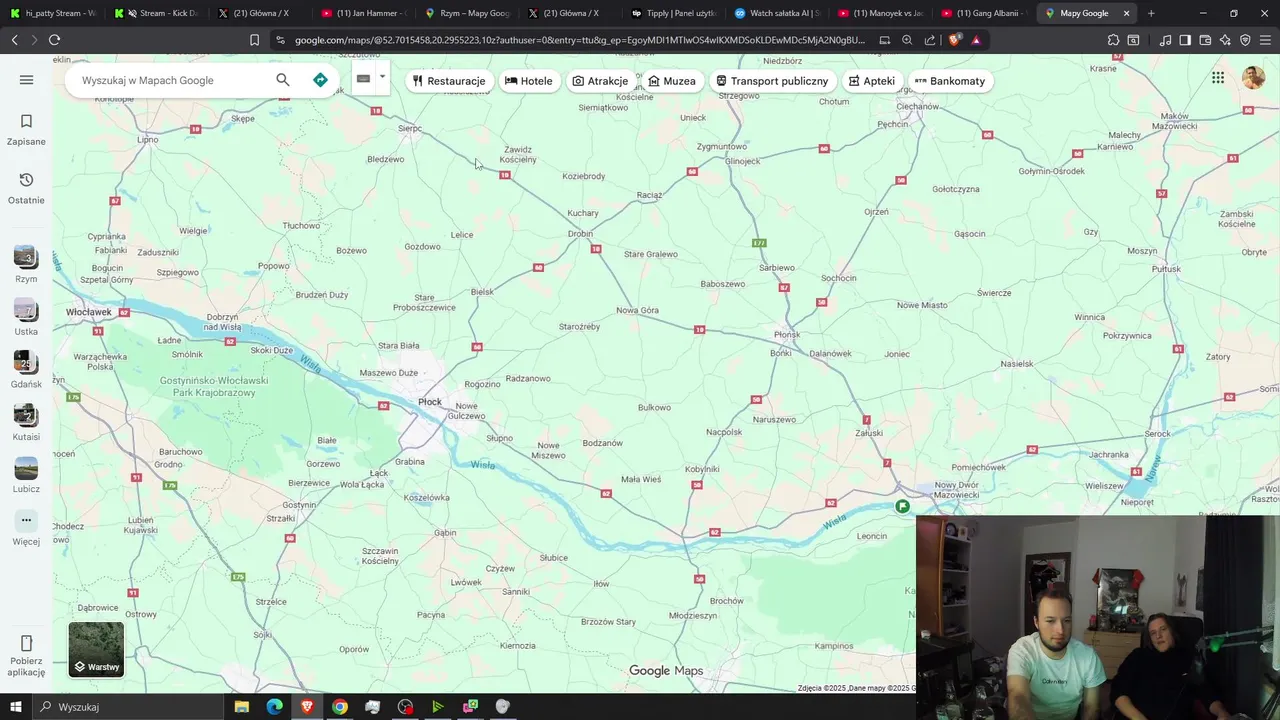Click Brave icon in taskbar
The height and width of the screenshot is (720, 1280).
pos(307,707)
